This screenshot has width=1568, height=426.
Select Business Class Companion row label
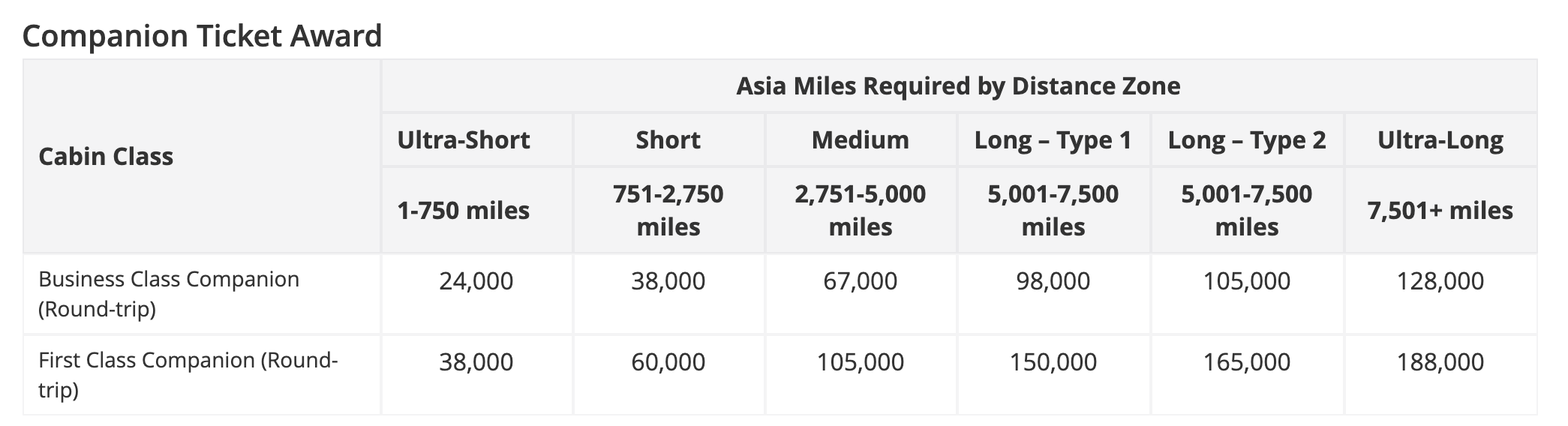[169, 294]
